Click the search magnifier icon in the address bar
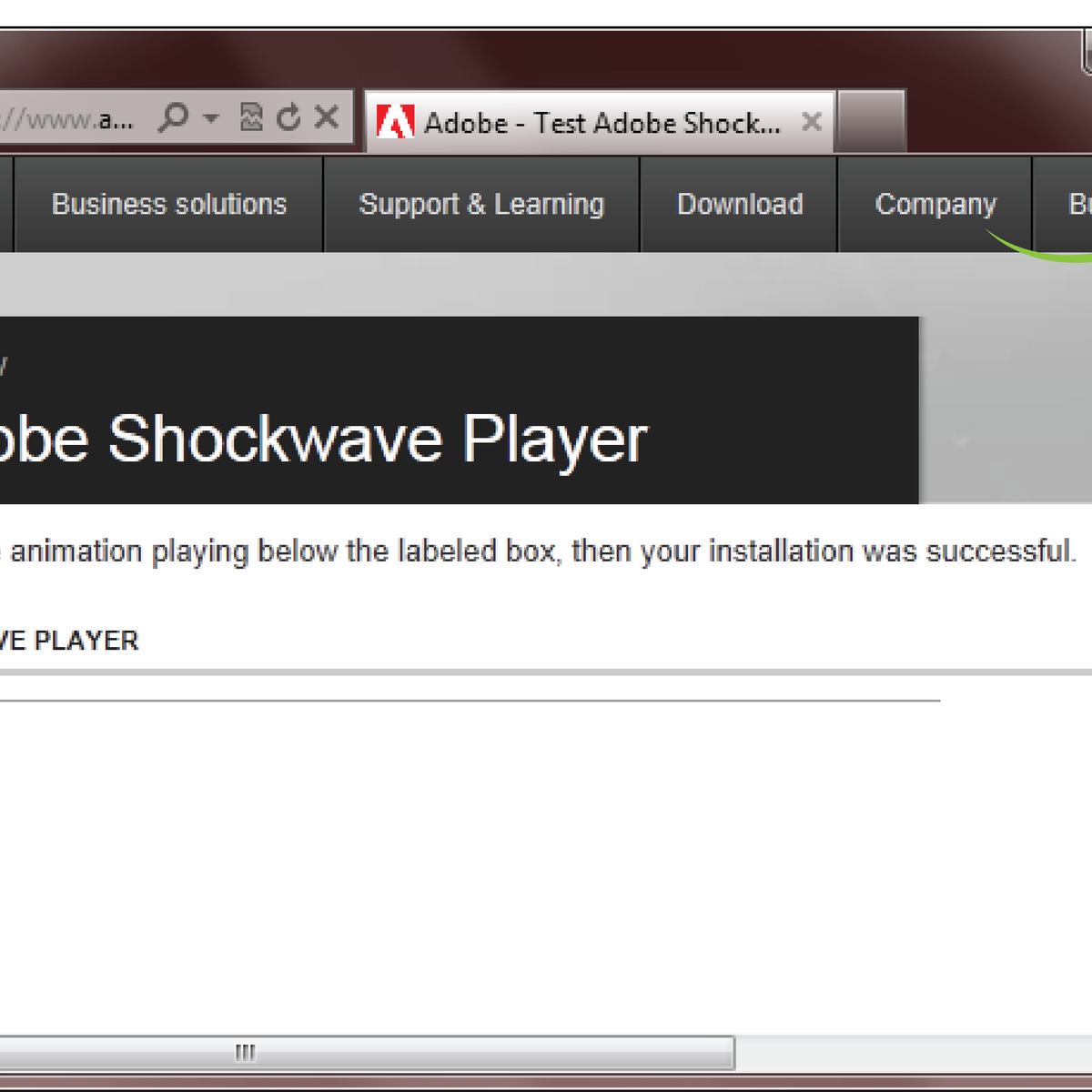Image resolution: width=1092 pixels, height=1092 pixels. pyautogui.click(x=173, y=117)
